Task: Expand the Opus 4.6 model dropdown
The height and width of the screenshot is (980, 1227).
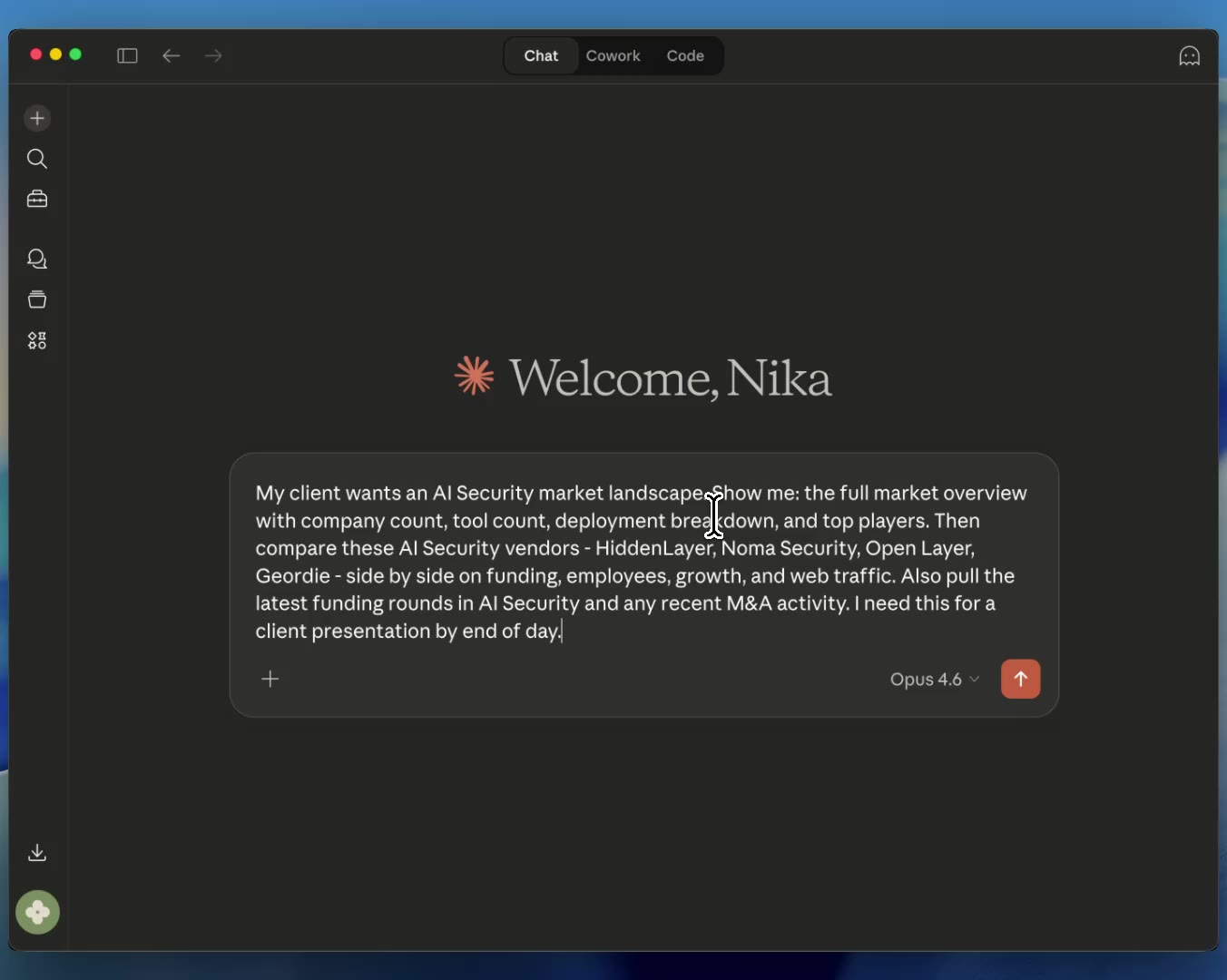Action: pyautogui.click(x=934, y=679)
